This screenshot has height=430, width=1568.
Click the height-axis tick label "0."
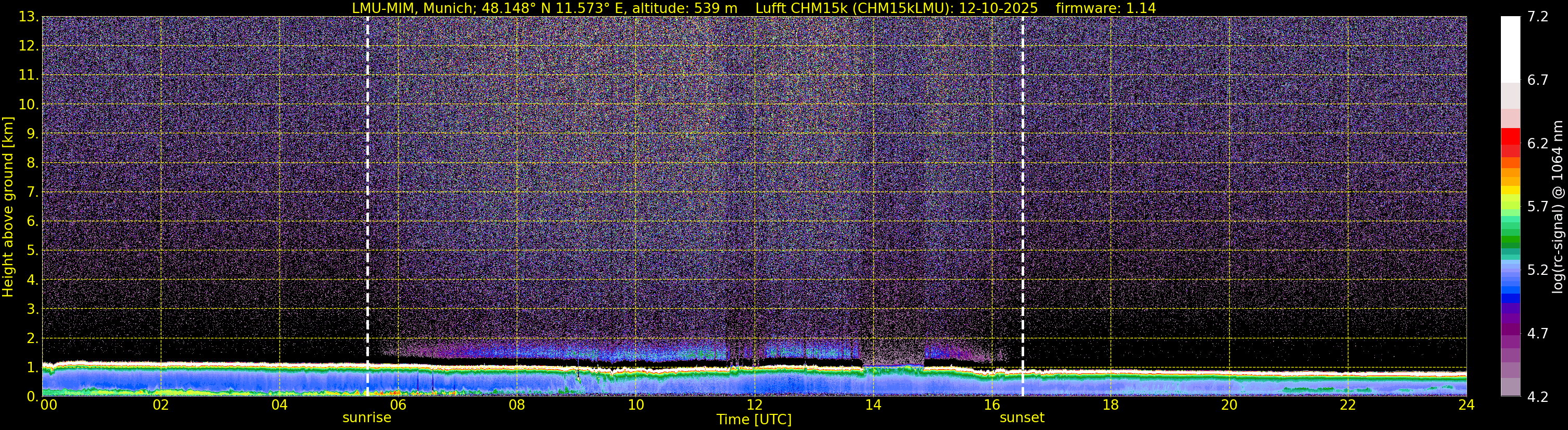tap(33, 397)
